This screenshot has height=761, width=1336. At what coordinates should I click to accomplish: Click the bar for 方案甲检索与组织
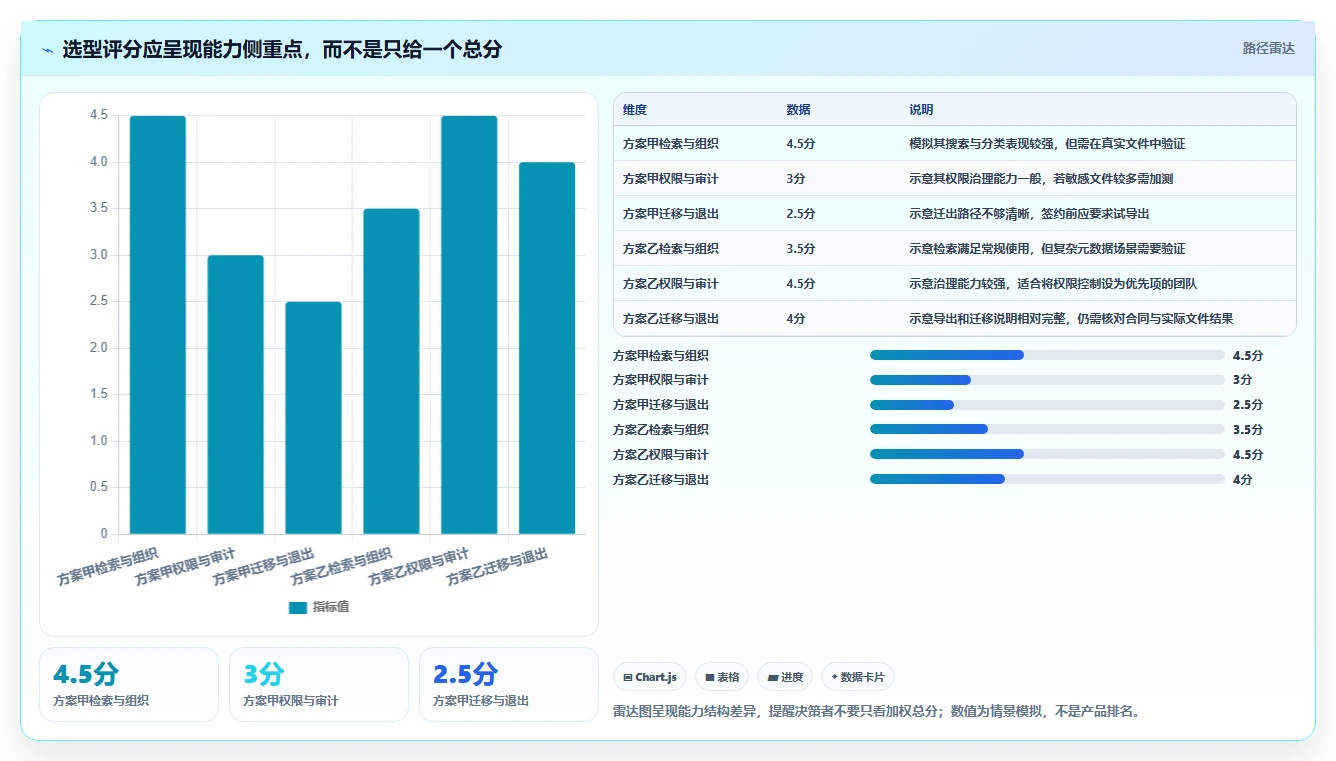158,325
